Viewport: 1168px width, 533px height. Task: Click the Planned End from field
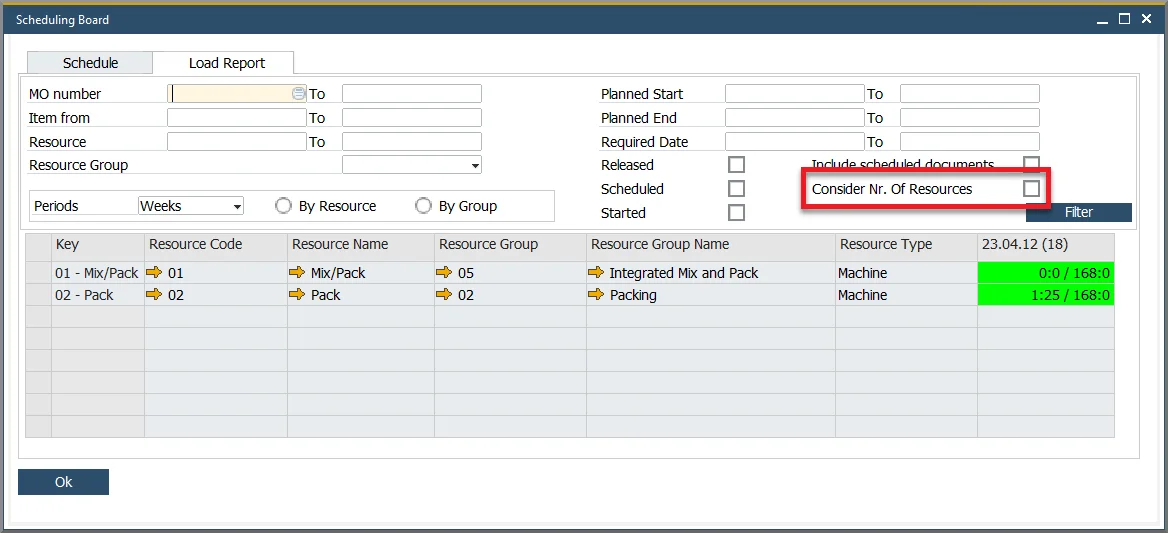point(795,118)
